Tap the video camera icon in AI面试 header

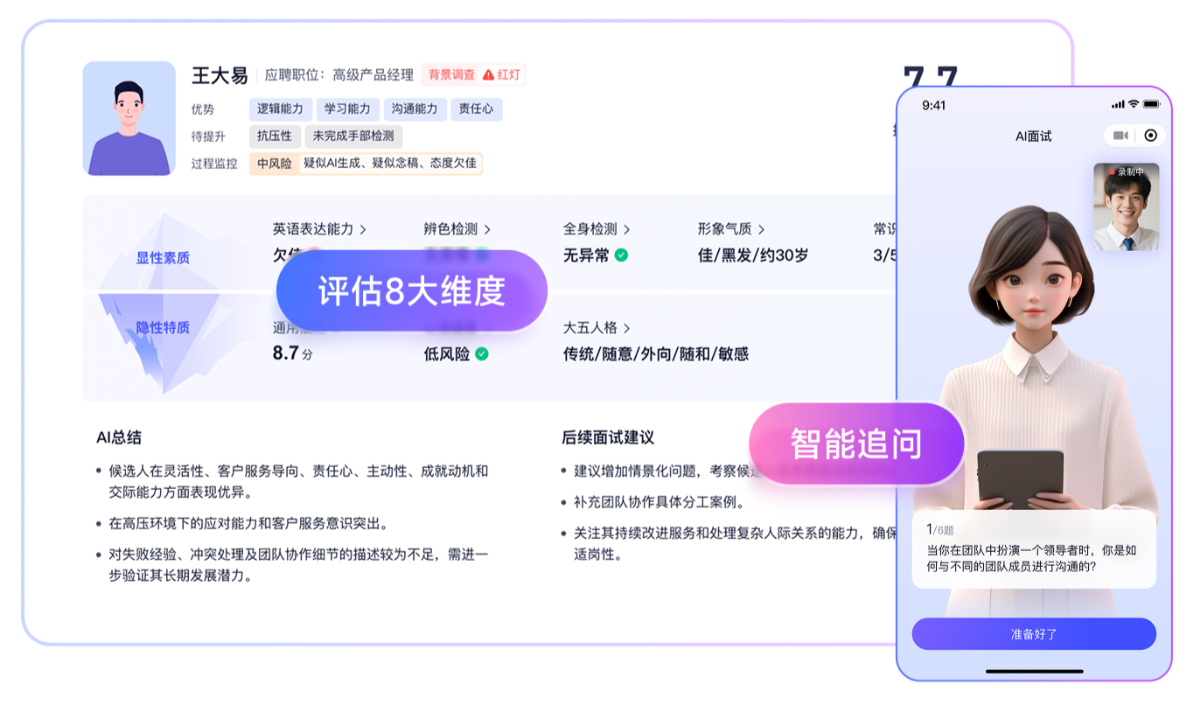tap(1121, 135)
